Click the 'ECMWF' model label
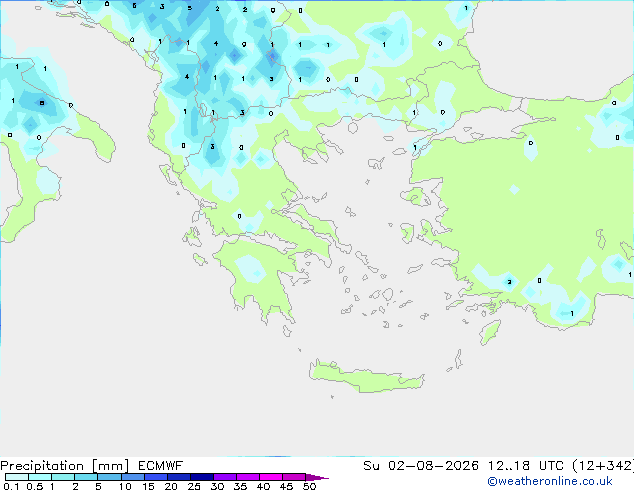The image size is (634, 490). click(x=161, y=466)
